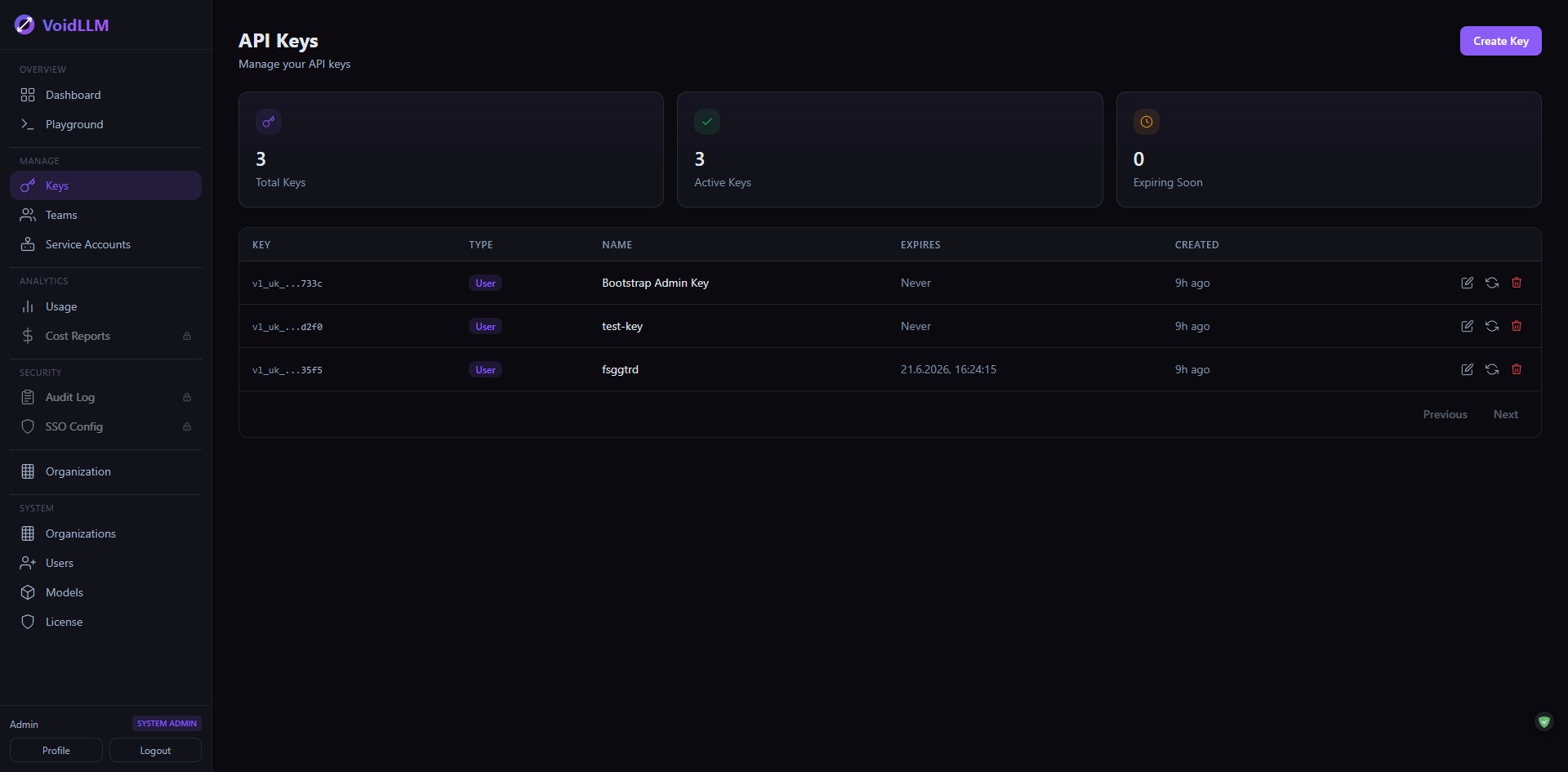Click the Active Keys checkmark icon
The image size is (1568, 772).
pos(707,122)
